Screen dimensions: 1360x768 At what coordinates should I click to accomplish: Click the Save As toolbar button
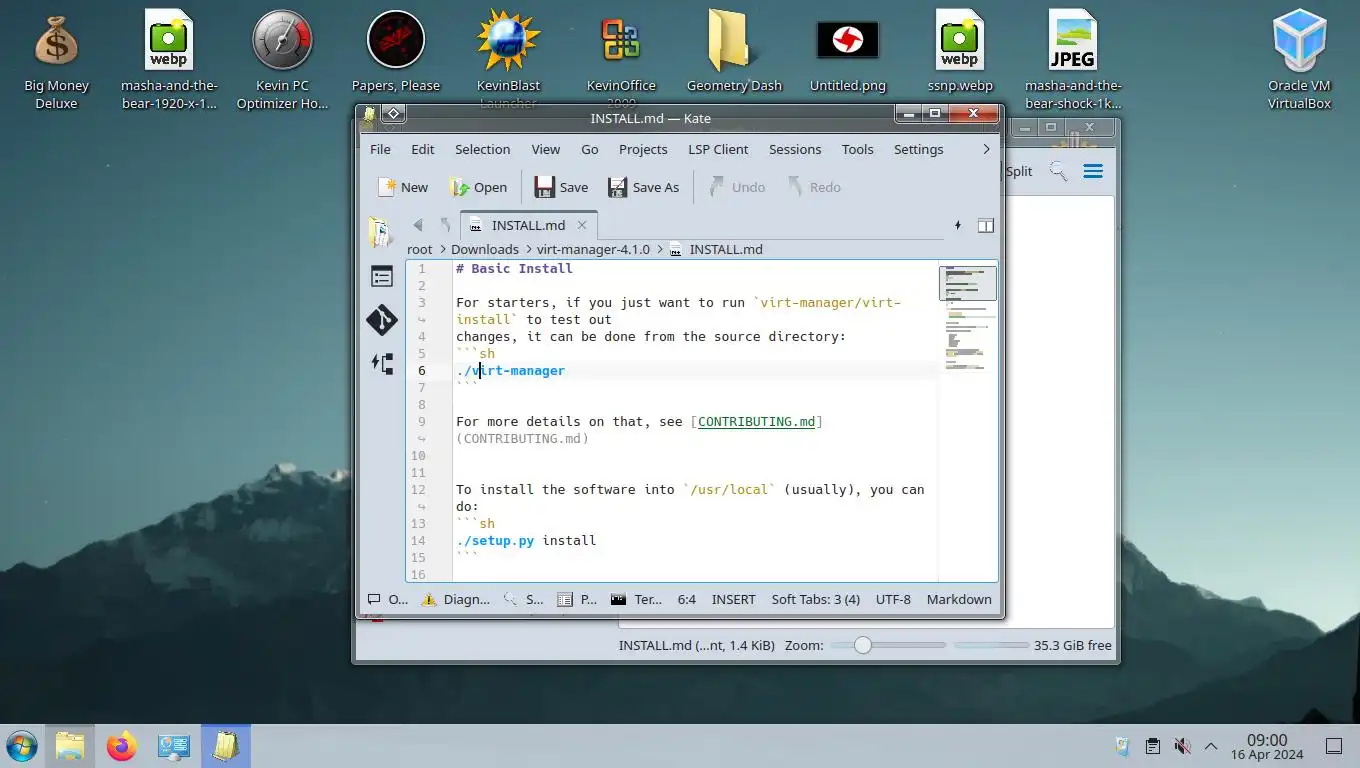coord(644,187)
